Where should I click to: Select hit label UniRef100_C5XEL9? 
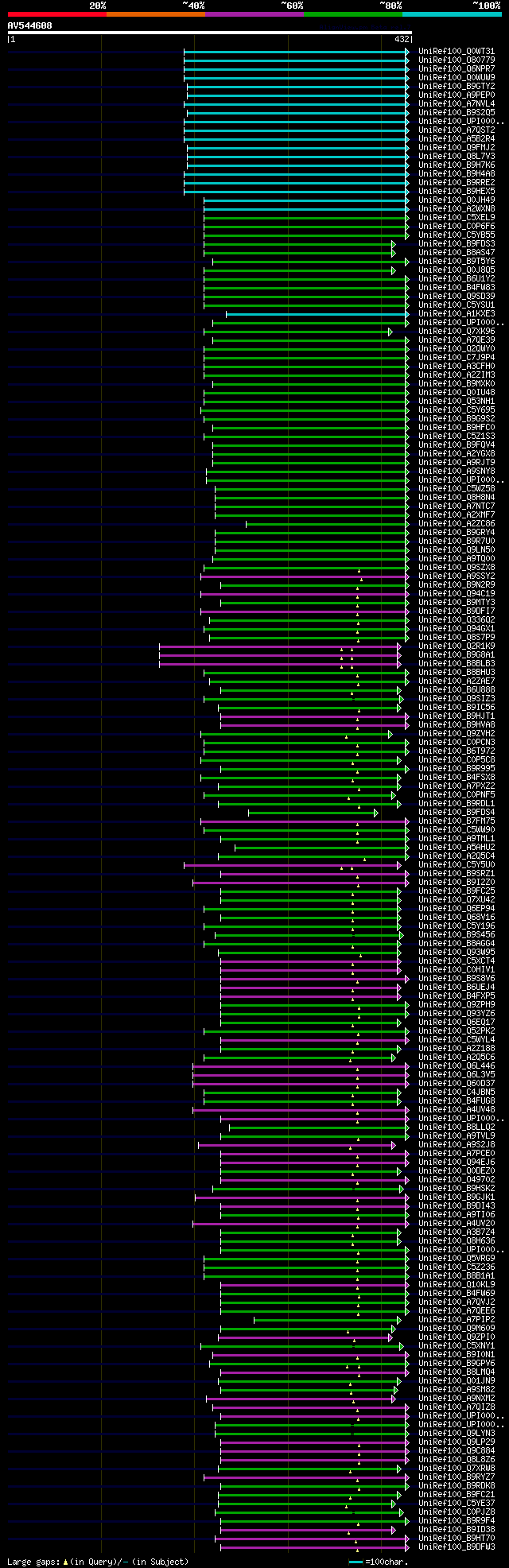point(457,218)
